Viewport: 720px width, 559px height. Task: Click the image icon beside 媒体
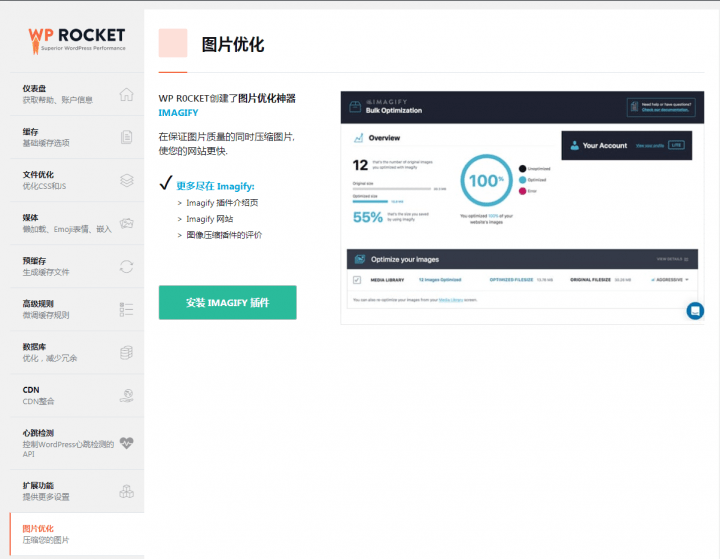[x=126, y=223]
